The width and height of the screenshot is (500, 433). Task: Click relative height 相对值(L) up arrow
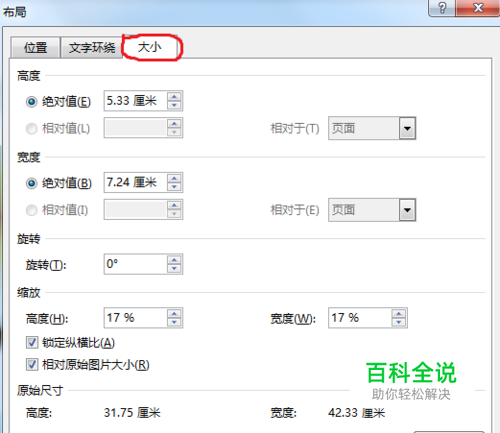(x=174, y=124)
